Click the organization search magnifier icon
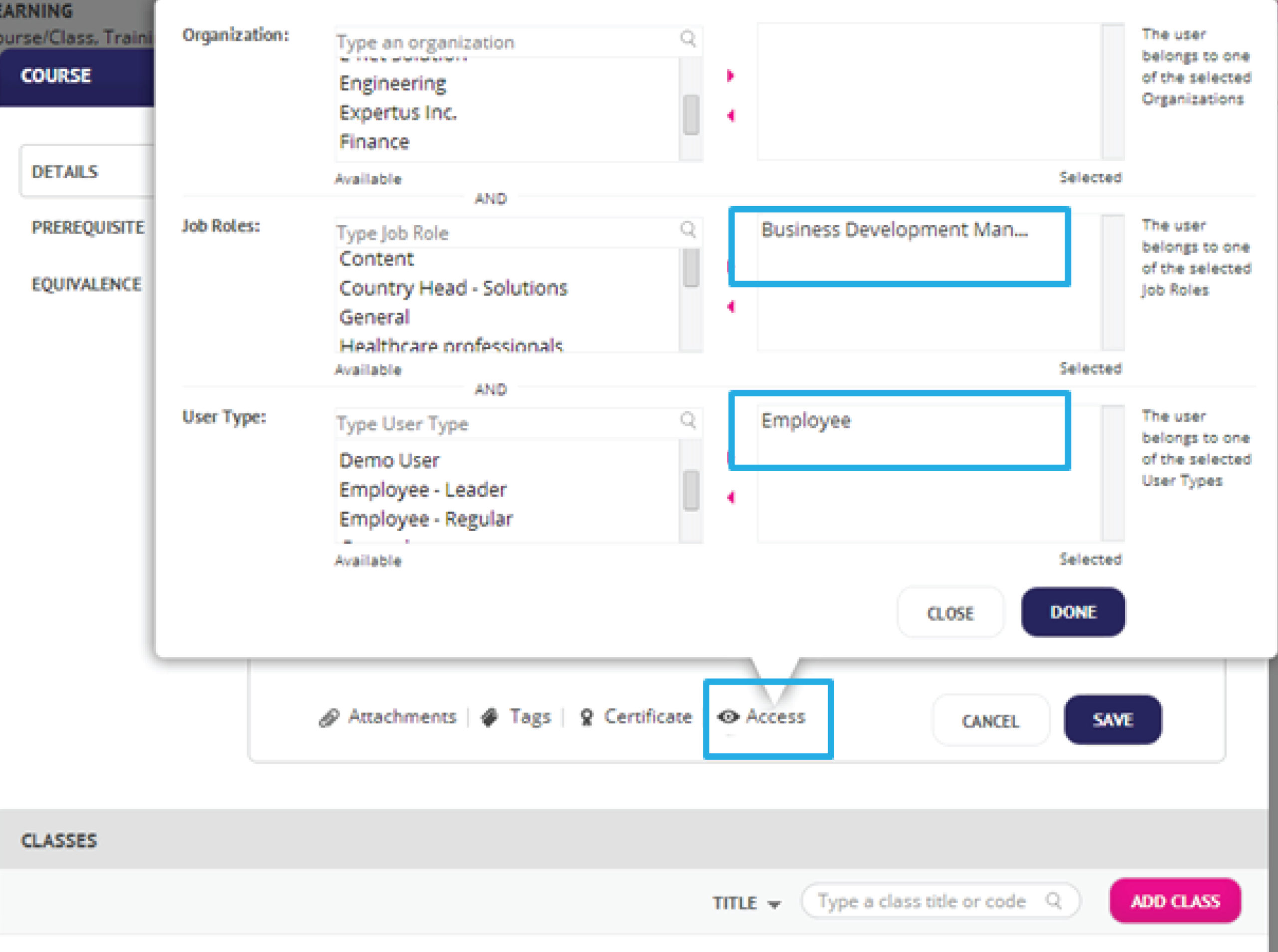Screen dimensions: 1278x952 point(688,38)
